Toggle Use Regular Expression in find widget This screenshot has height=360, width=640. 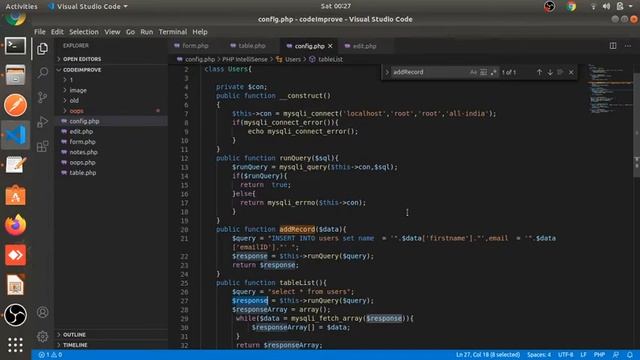[493, 72]
